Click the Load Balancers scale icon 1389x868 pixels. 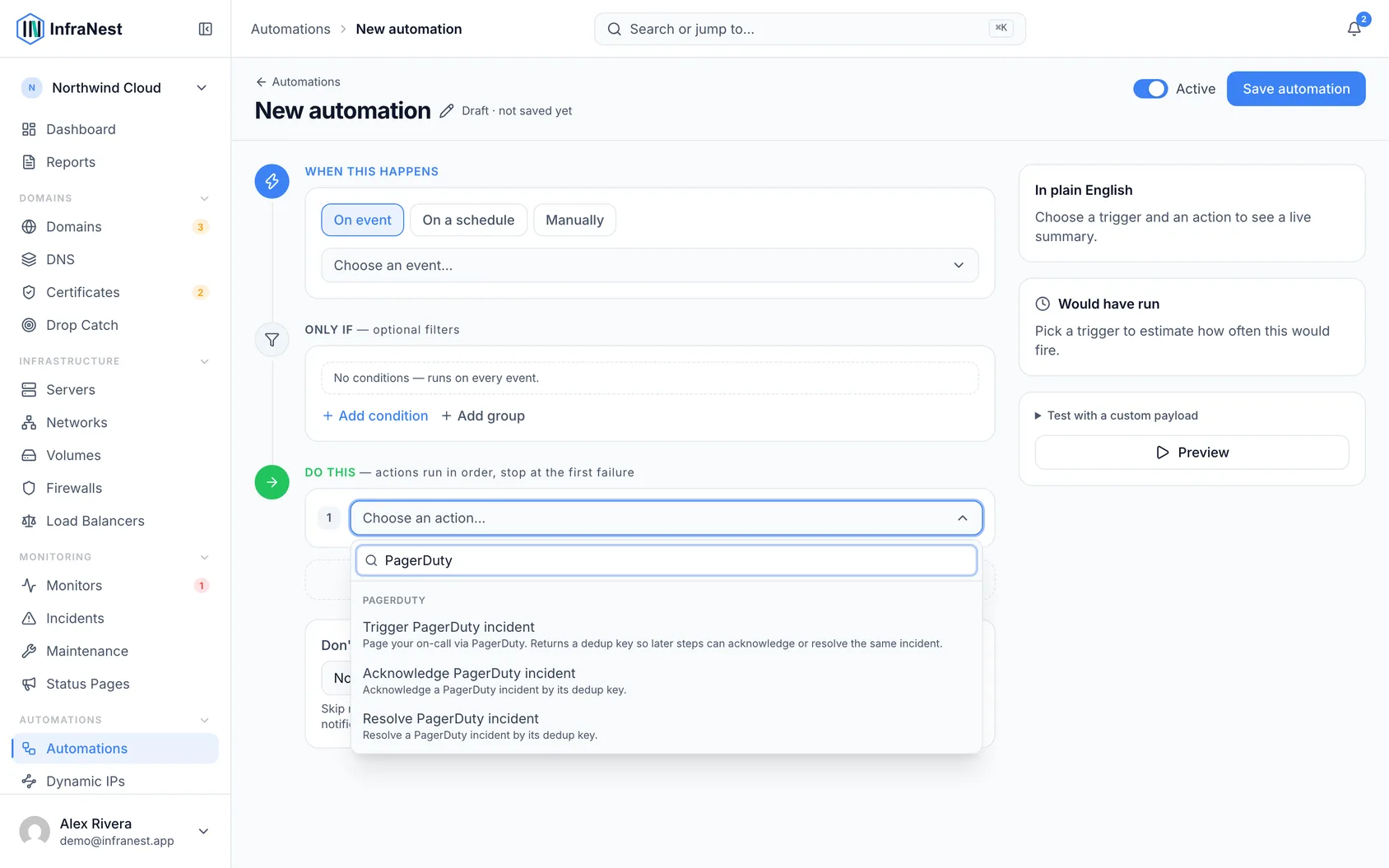click(29, 521)
